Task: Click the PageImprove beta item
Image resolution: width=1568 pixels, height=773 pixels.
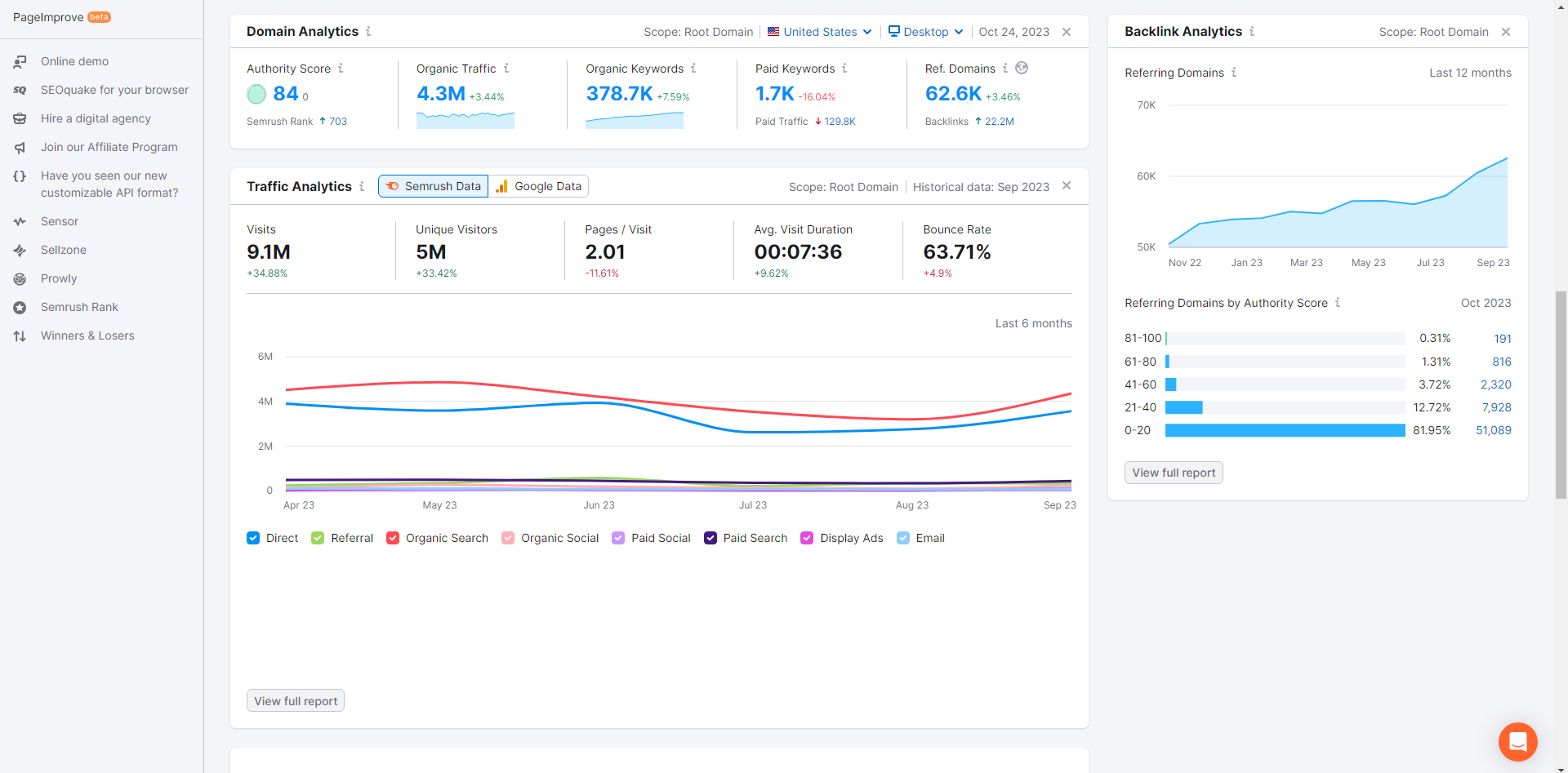Action: pyautogui.click(x=62, y=17)
